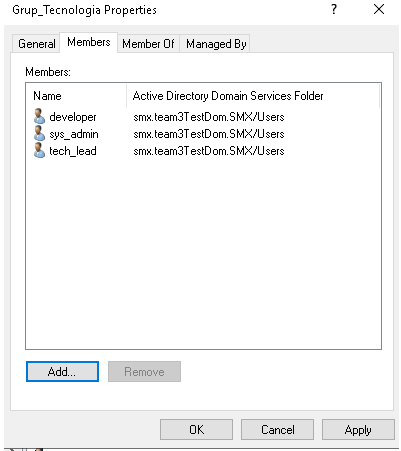The height and width of the screenshot is (451, 401).
Task: Select the tech_lead user icon
Action: pos(39,150)
